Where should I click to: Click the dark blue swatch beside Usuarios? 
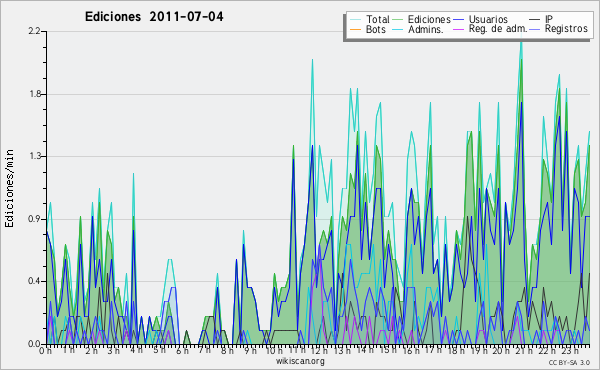[458, 20]
